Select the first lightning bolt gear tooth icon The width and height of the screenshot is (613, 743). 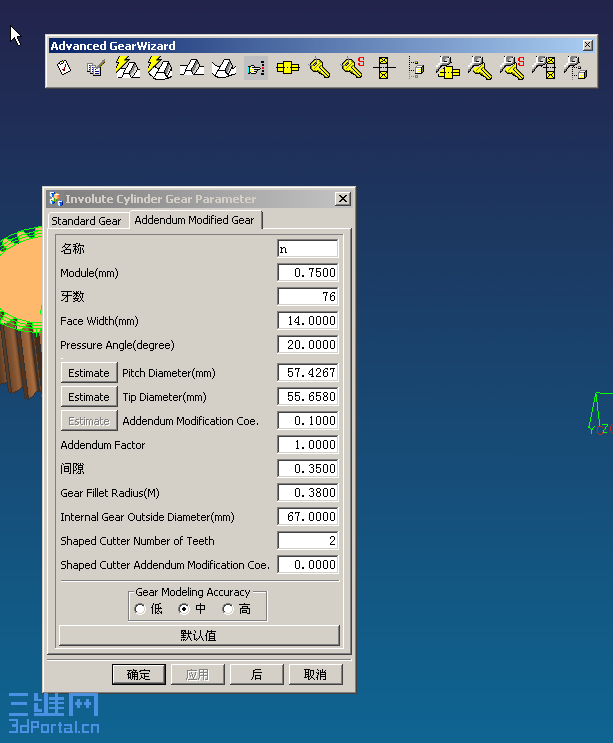coord(127,68)
